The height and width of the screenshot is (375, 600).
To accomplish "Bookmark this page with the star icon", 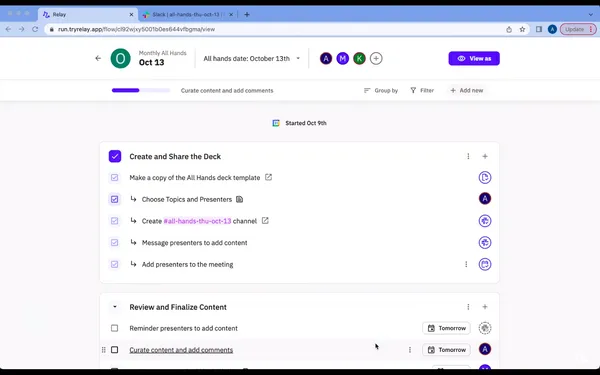I will click(522, 29).
